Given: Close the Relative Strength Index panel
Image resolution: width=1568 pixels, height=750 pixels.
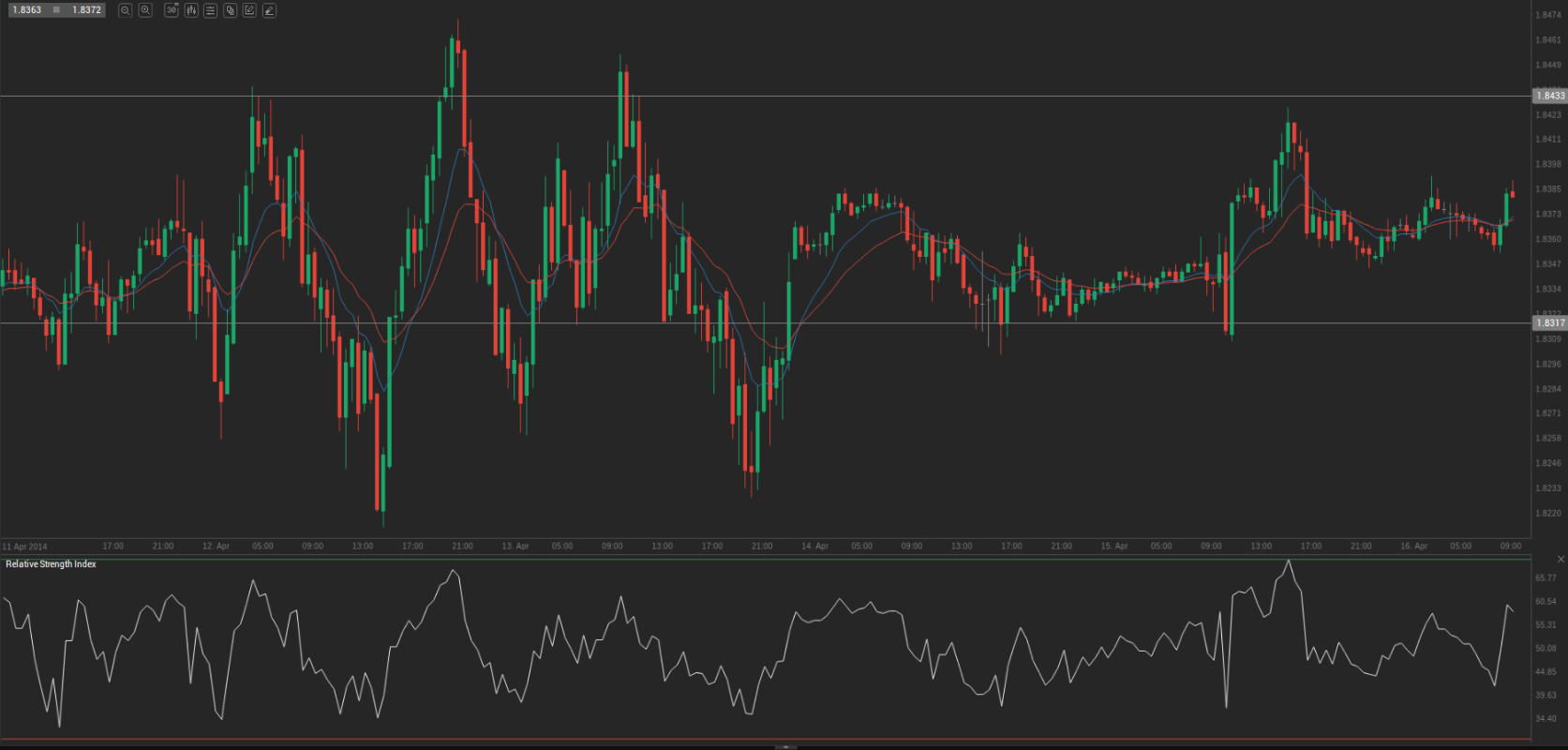Looking at the screenshot, I should (1561, 560).
